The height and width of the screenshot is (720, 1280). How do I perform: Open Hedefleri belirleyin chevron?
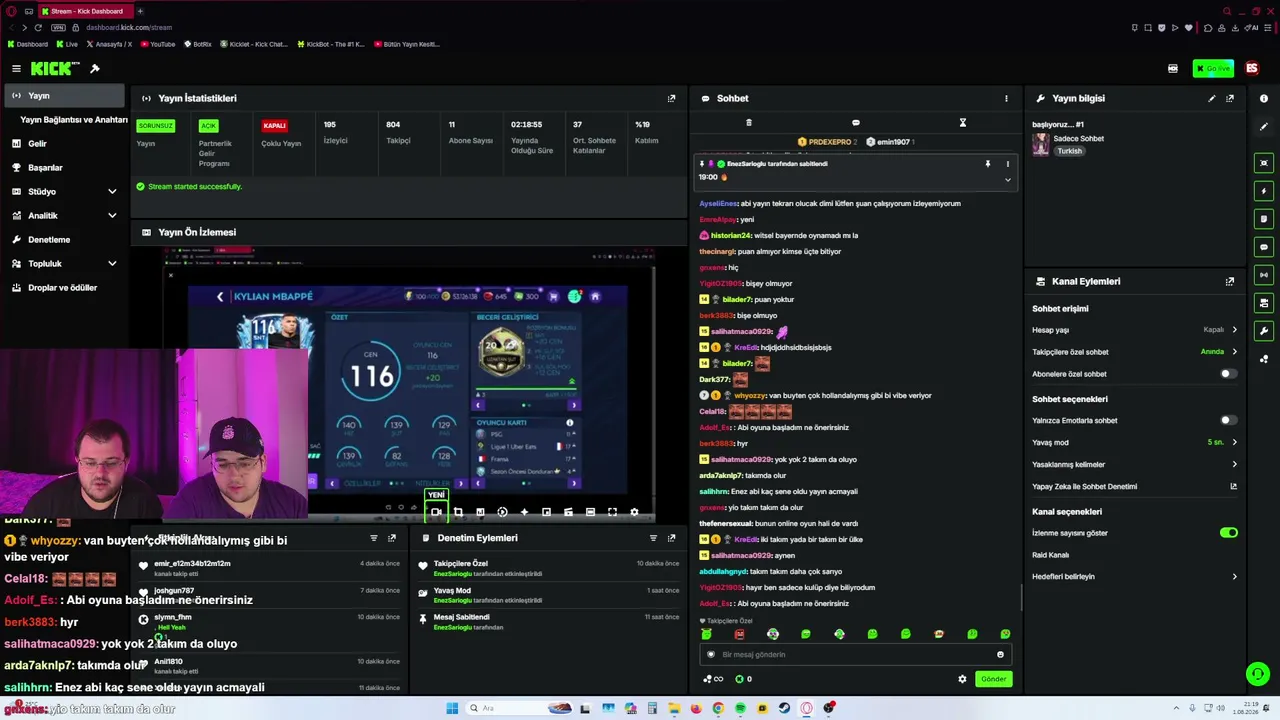click(x=1234, y=577)
